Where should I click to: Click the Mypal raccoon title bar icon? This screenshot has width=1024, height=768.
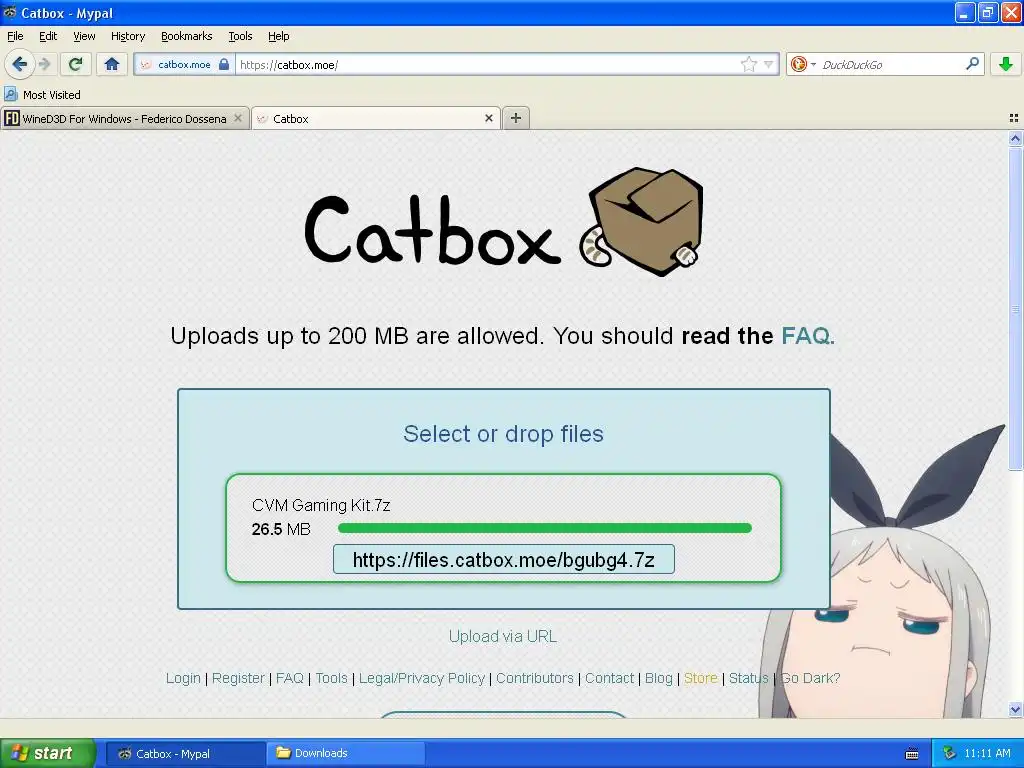click(9, 12)
